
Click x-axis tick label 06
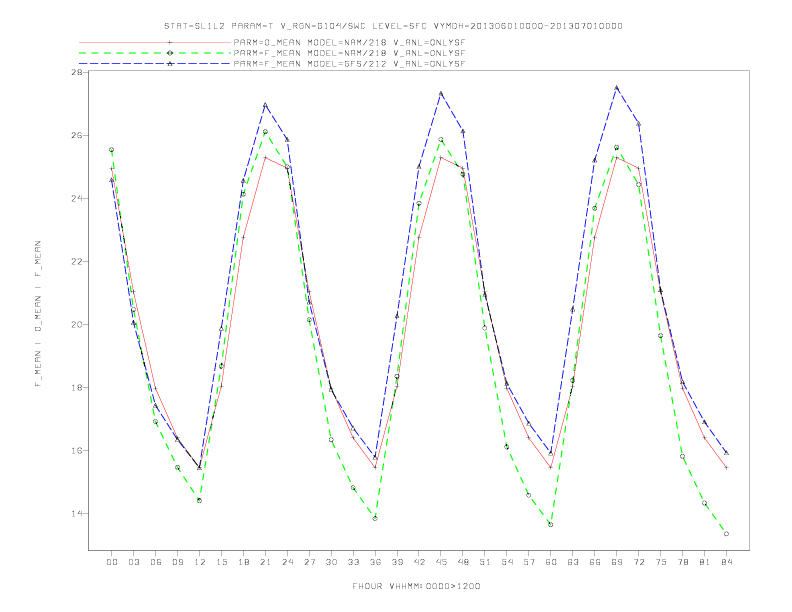(156, 562)
